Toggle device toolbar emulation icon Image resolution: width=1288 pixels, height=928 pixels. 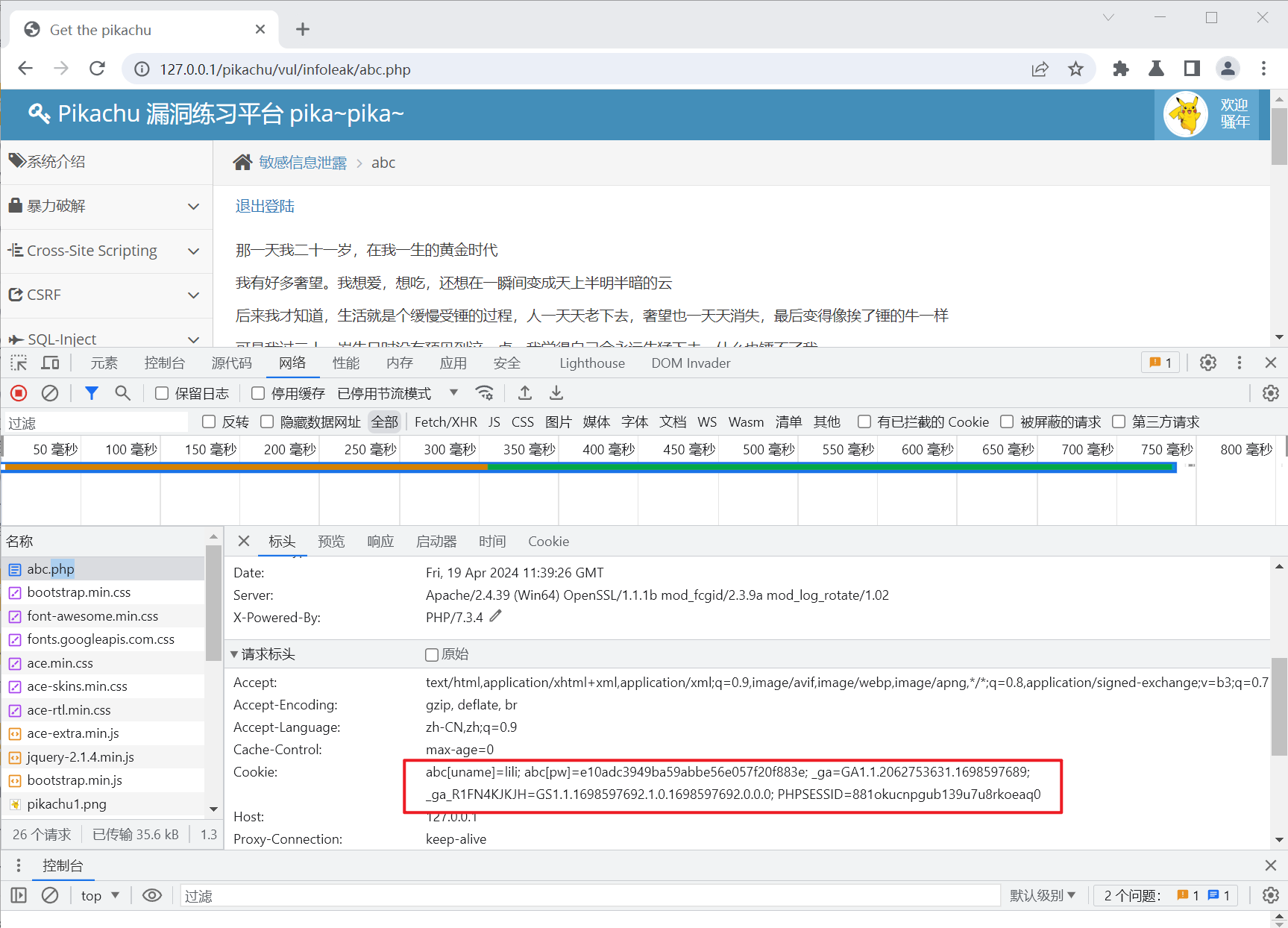coord(50,363)
